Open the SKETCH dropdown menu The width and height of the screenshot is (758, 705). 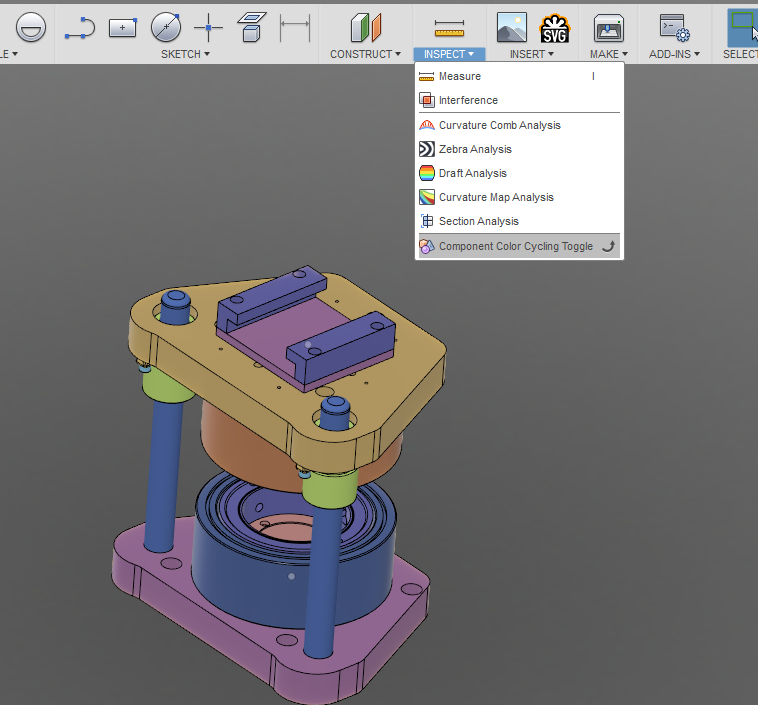(x=185, y=54)
